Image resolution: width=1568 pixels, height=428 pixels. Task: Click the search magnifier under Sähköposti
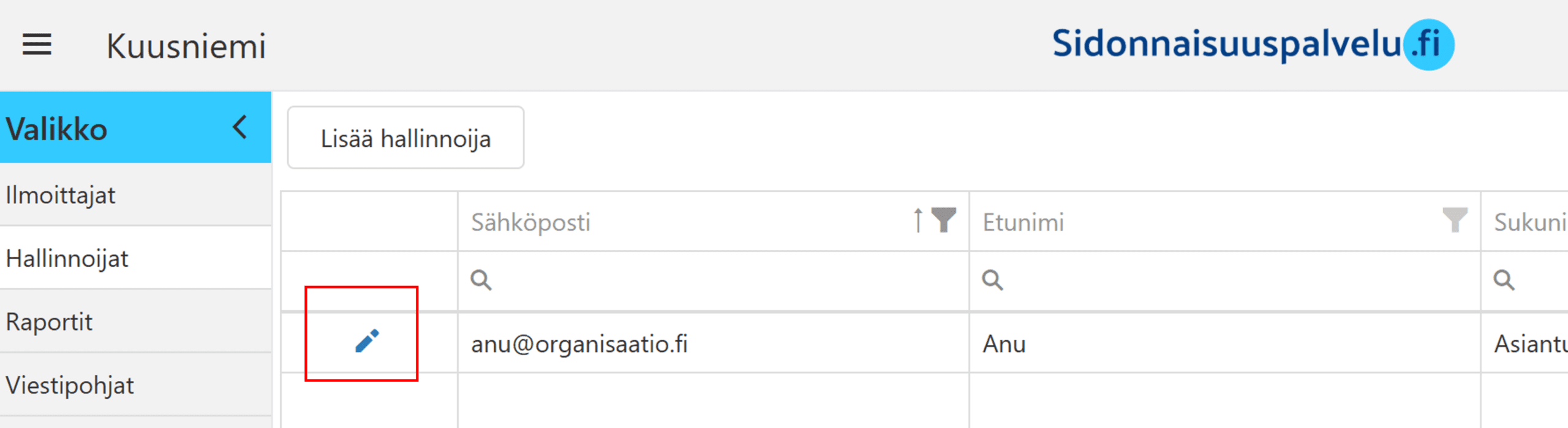(481, 280)
